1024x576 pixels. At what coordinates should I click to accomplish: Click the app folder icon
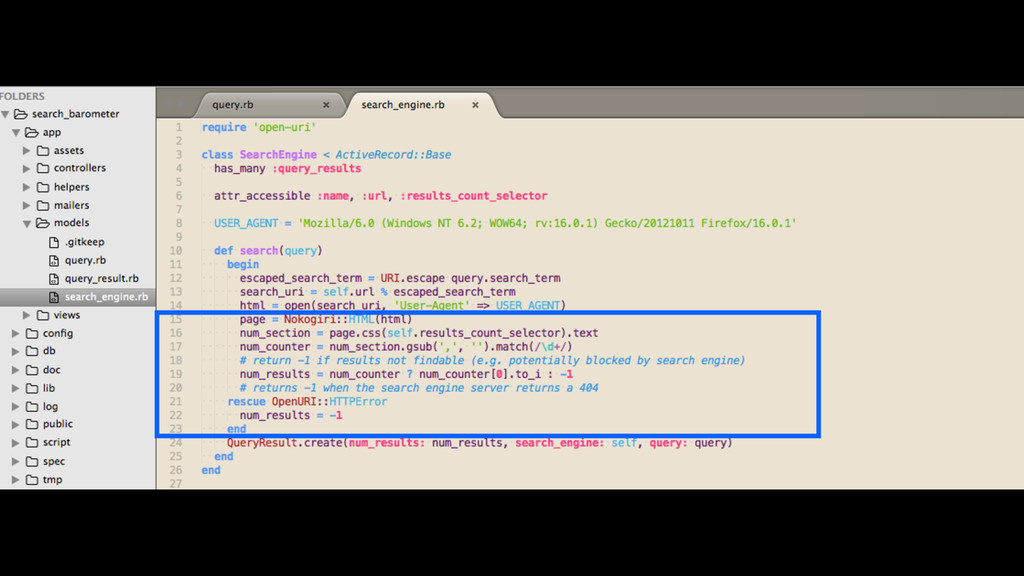(31, 132)
